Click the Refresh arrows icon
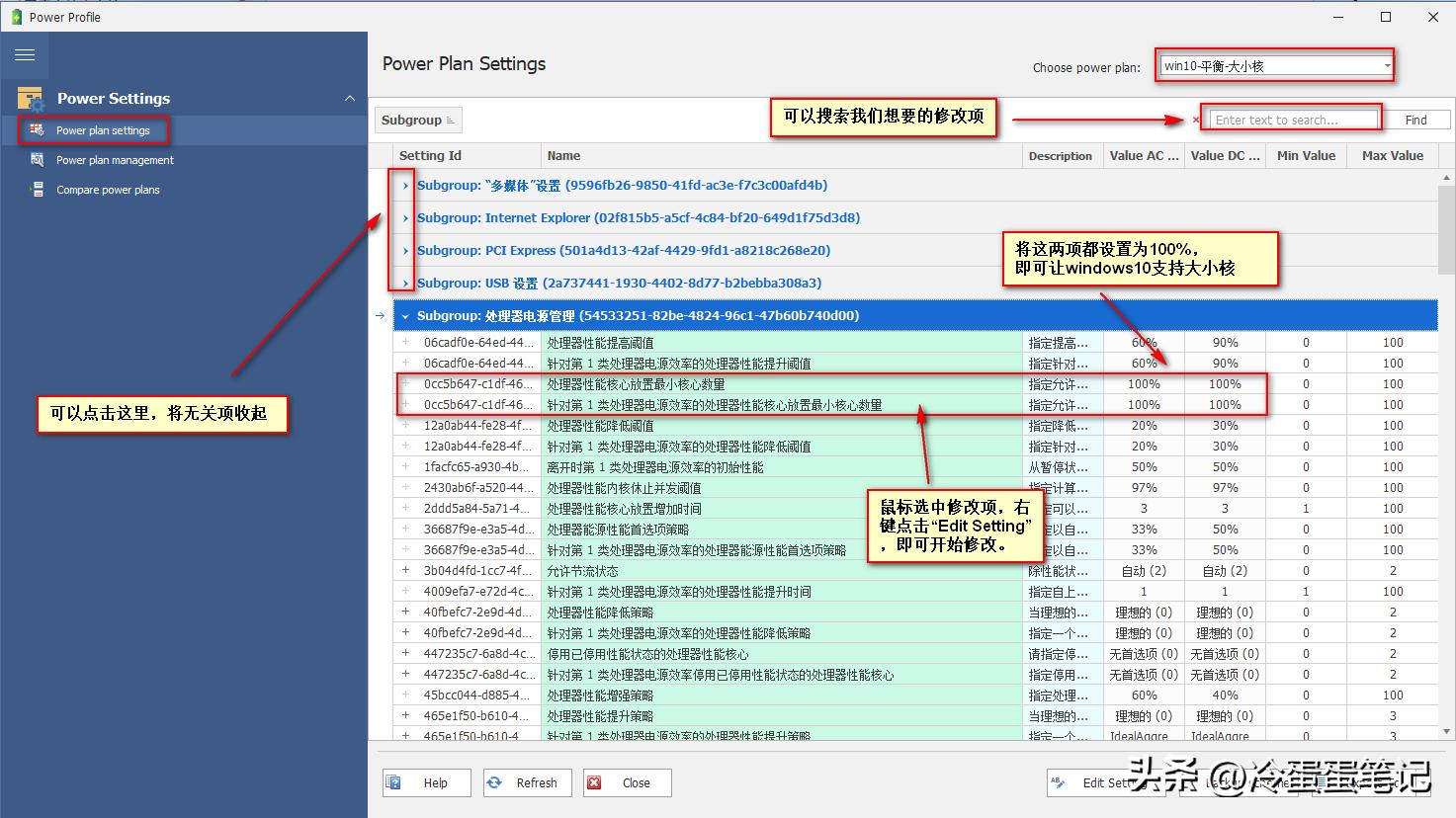The image size is (1456, 818). pyautogui.click(x=497, y=782)
